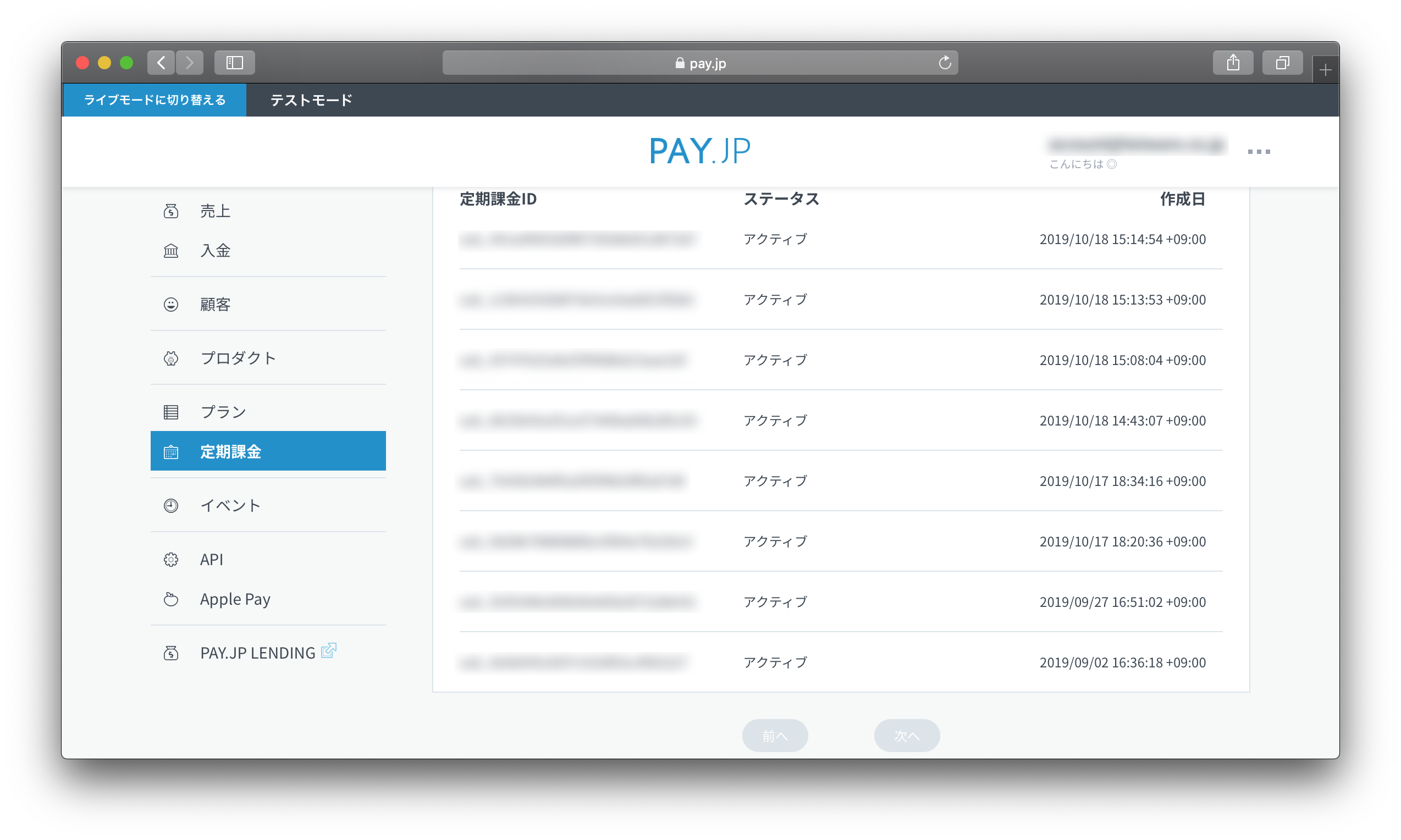
Task: Select the プロダクト product icon
Action: 171,358
